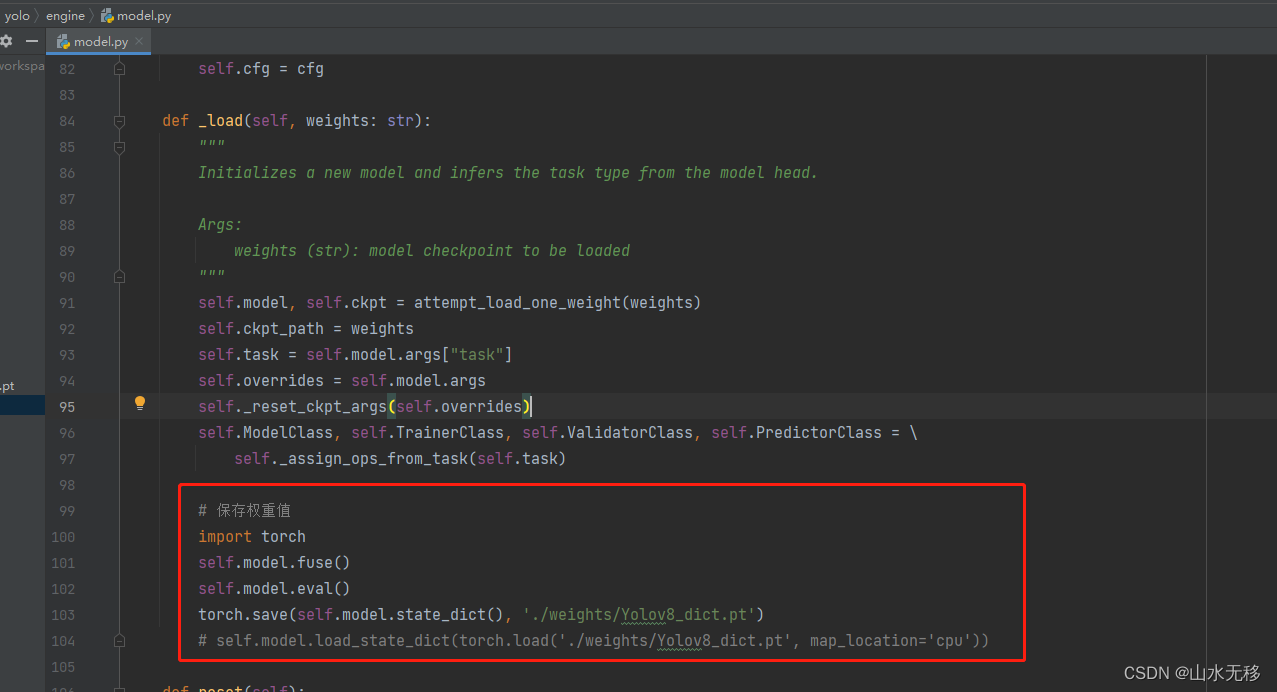Image resolution: width=1277 pixels, height=692 pixels.
Task: Click line number 99 in the gutter
Action: point(66,511)
